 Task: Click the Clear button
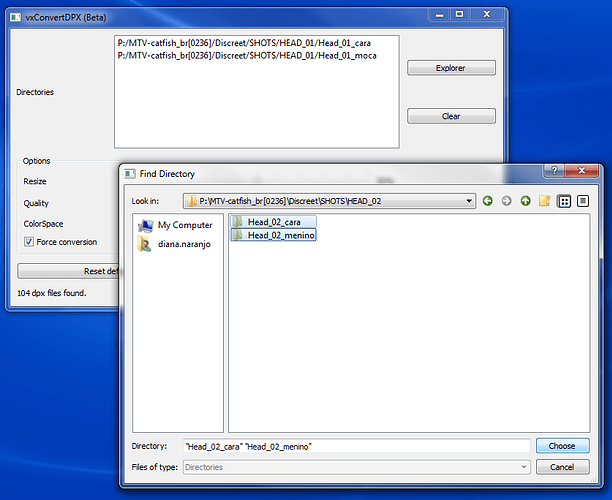tap(451, 116)
